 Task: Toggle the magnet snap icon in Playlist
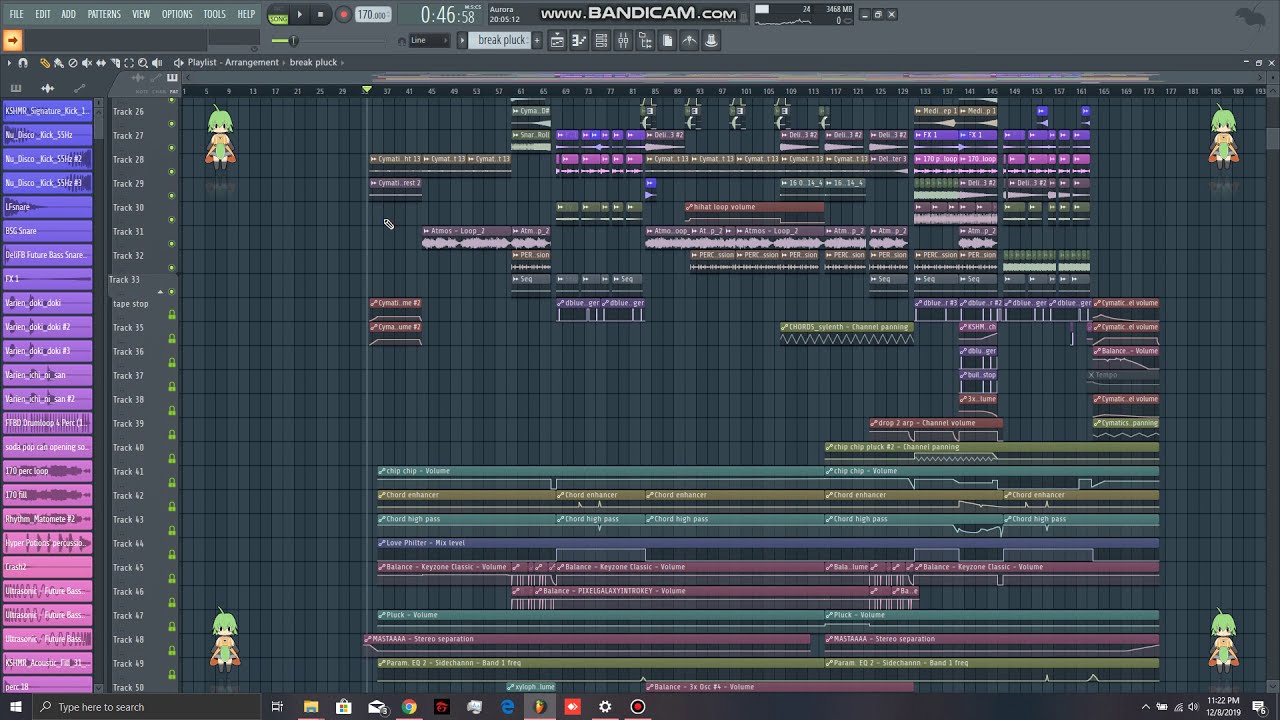(23, 62)
